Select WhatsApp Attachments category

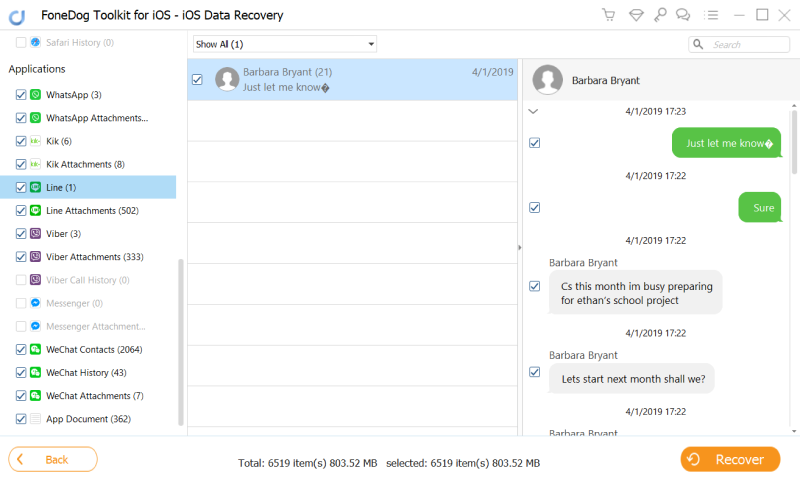click(x=97, y=118)
